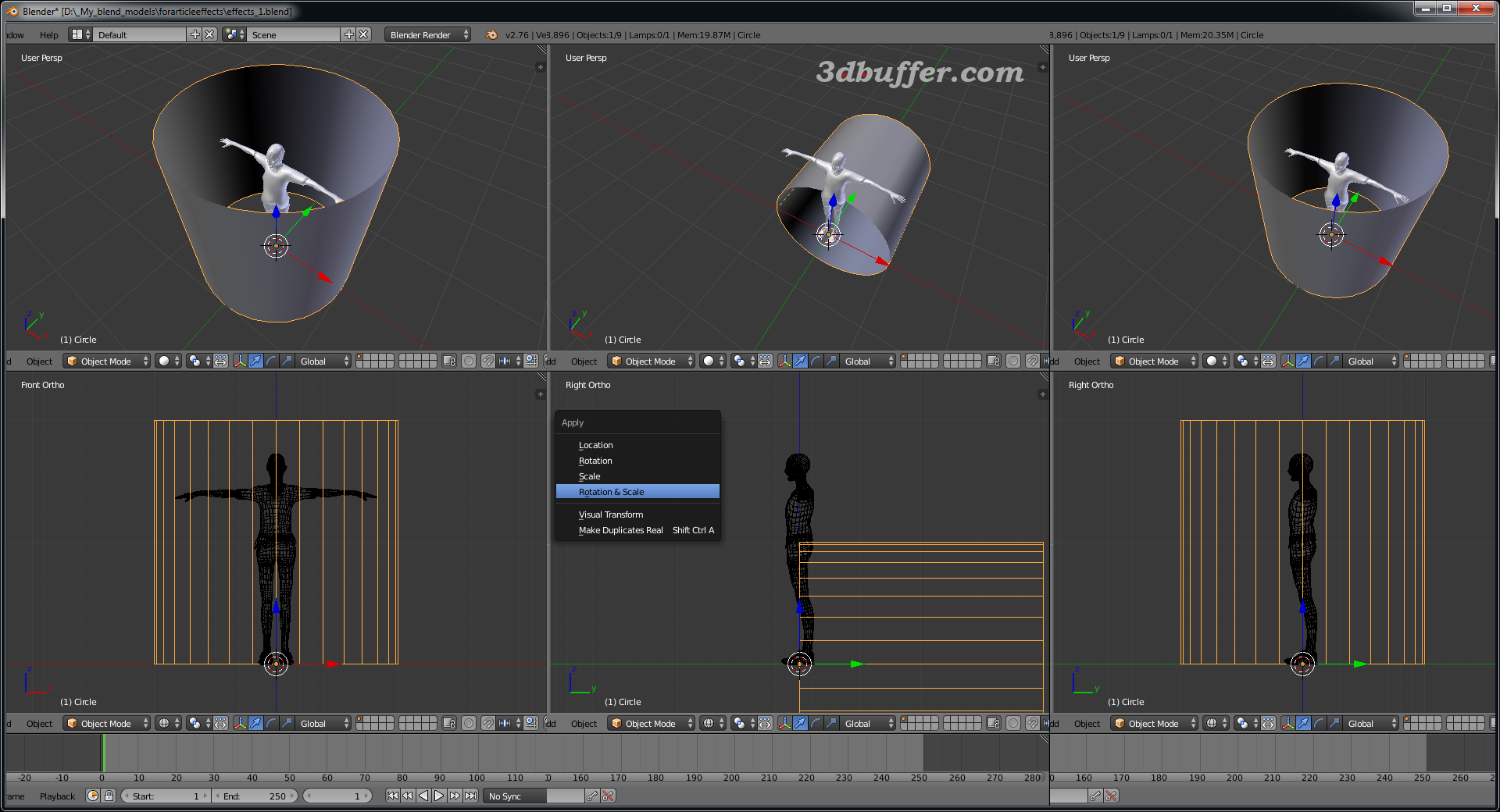Choose Rotation & Scale in Apply menu
Image resolution: width=1500 pixels, height=812 pixels.
637,492
